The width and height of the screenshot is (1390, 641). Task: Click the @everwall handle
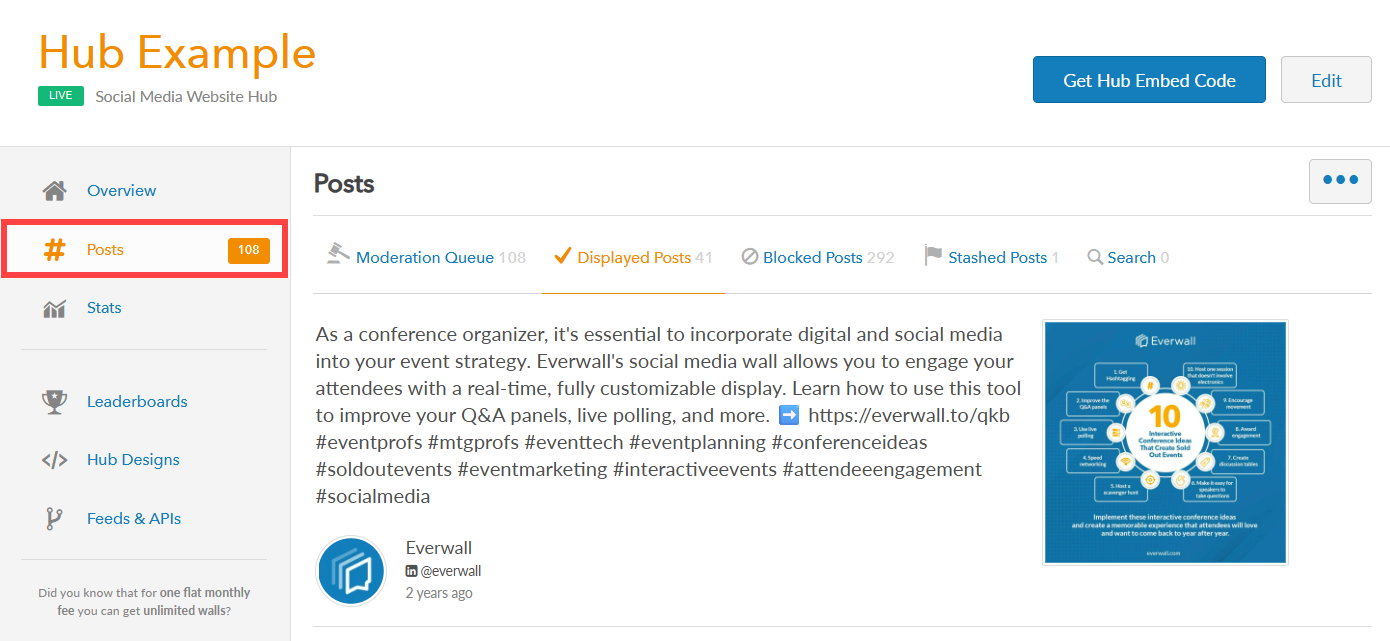coord(450,571)
